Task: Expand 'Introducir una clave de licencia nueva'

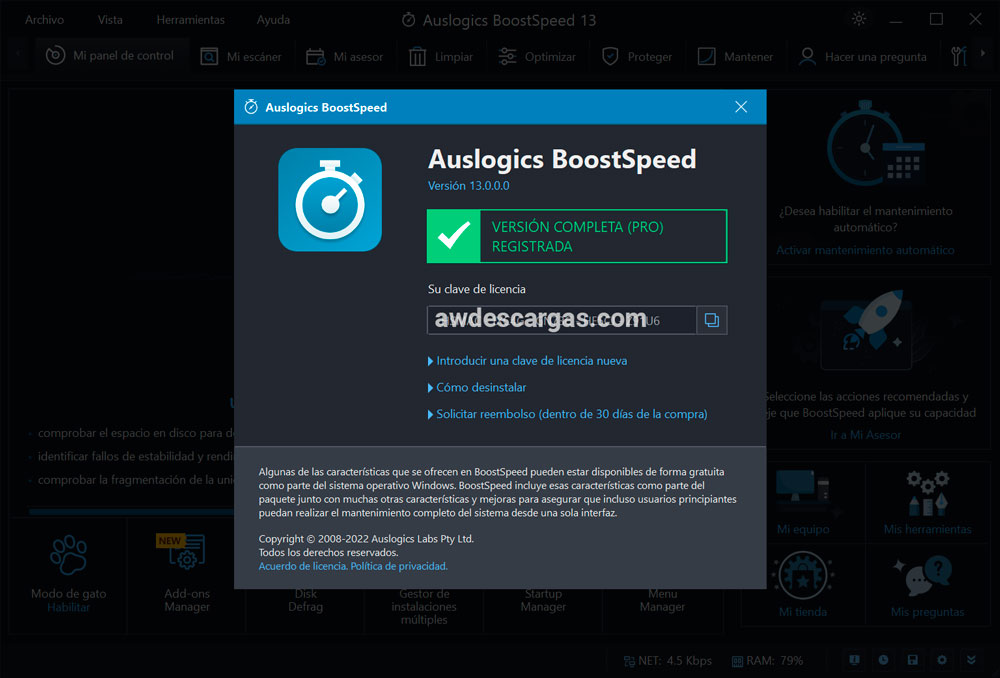Action: tap(530, 360)
